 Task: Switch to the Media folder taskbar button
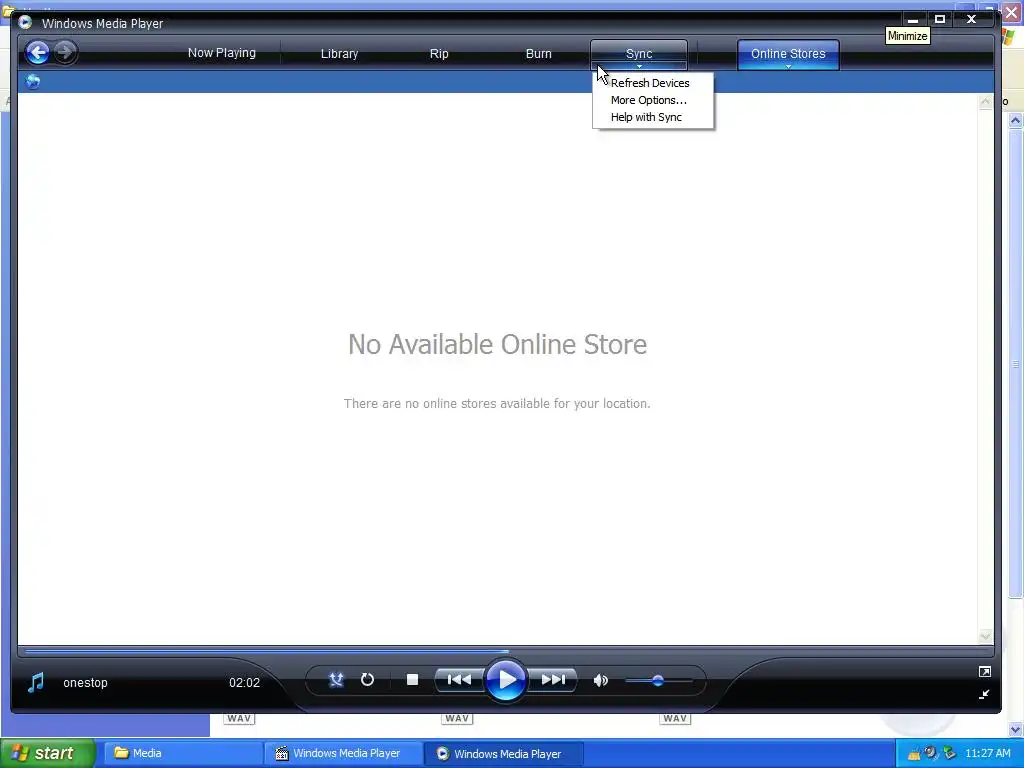click(183, 753)
